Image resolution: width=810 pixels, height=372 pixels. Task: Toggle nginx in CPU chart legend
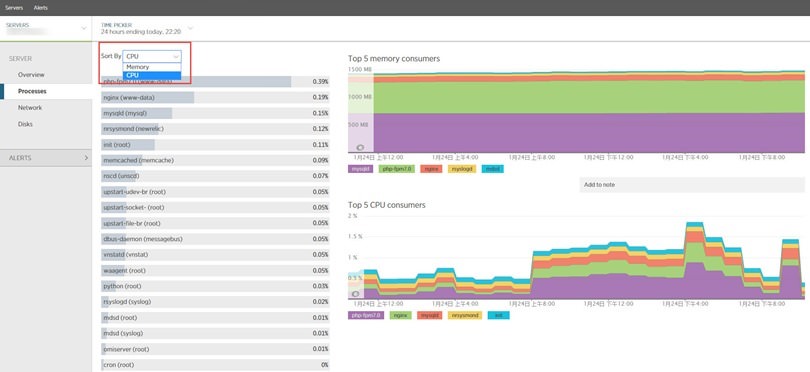tap(400, 315)
